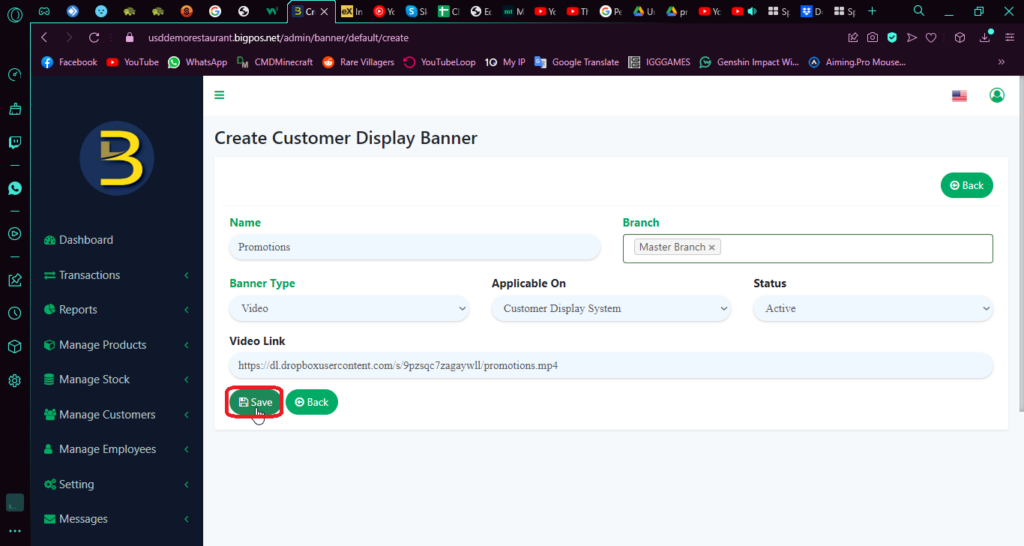1024x546 pixels.
Task: Open the Genshin Impact Wiki bookmark
Action: [x=749, y=63]
